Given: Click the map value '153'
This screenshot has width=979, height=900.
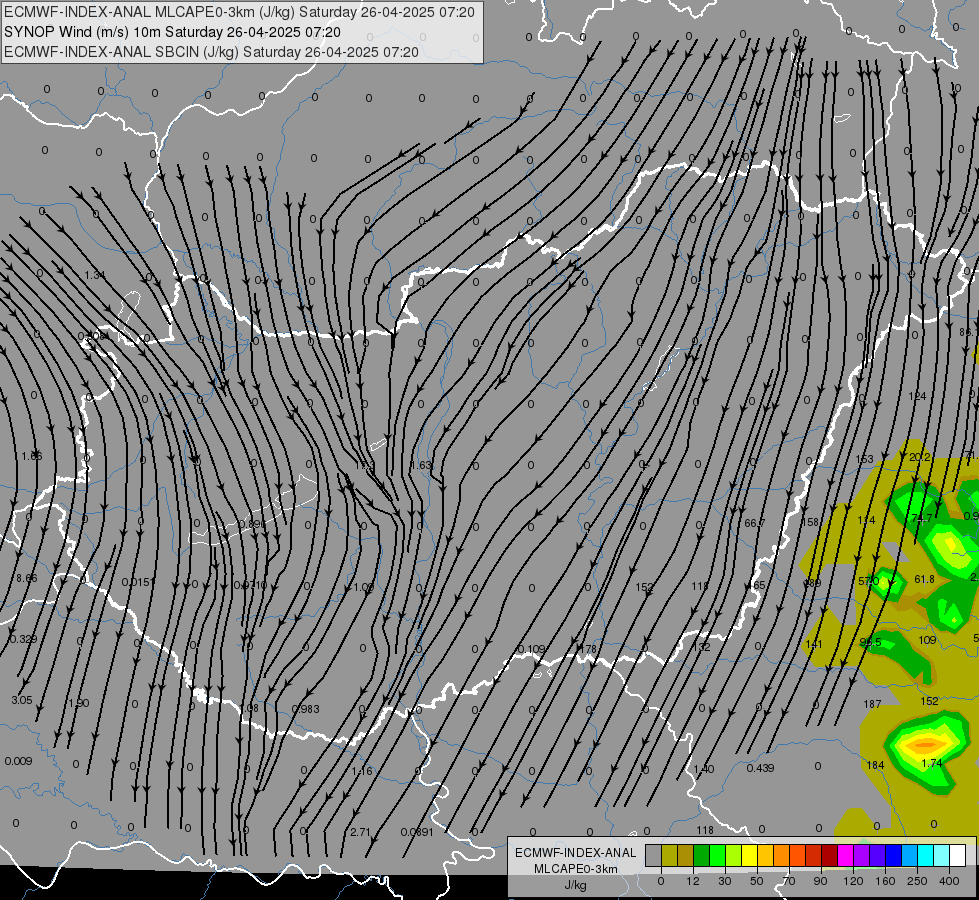Looking at the screenshot, I should point(864,459).
